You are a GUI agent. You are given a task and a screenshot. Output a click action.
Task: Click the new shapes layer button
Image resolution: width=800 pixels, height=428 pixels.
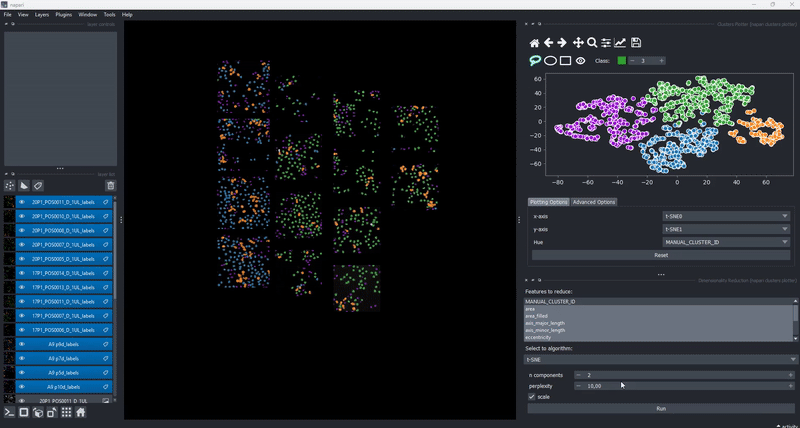[24, 186]
